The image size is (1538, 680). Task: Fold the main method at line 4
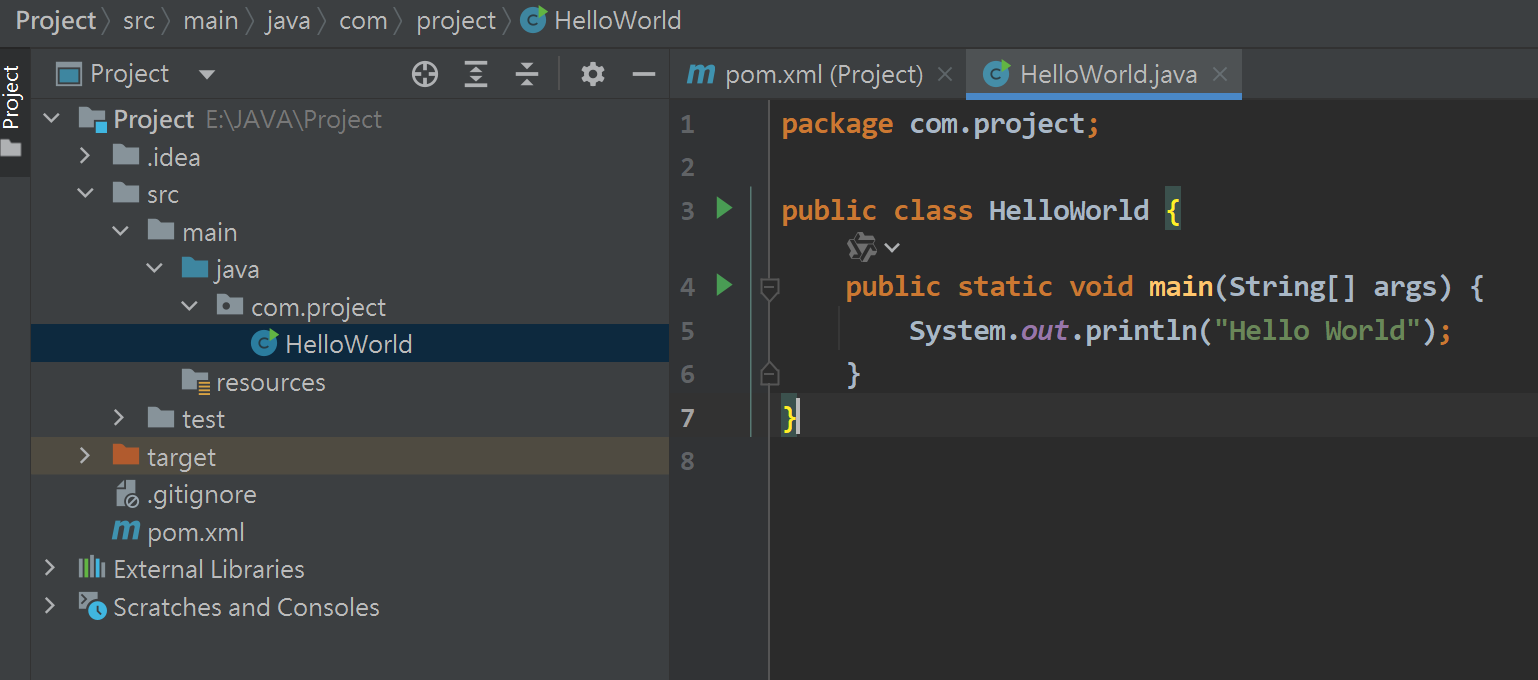coord(769,289)
